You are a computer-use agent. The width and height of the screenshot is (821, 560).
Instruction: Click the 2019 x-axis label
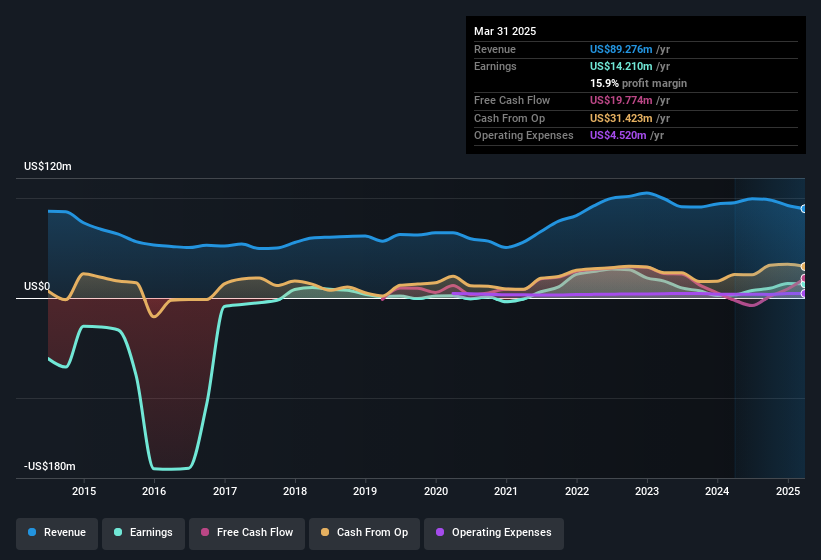click(x=365, y=491)
